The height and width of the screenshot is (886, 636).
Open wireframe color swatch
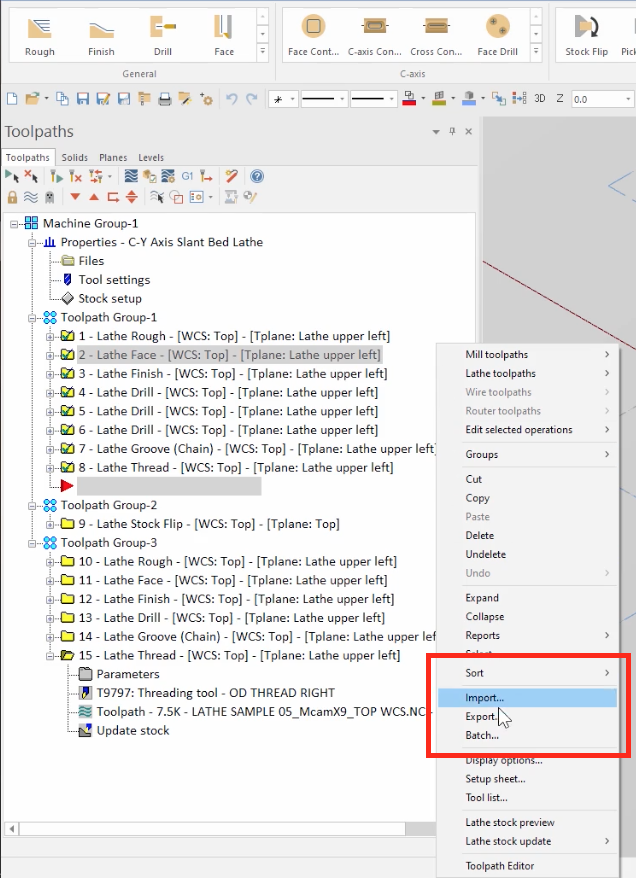pyautogui.click(x=410, y=99)
